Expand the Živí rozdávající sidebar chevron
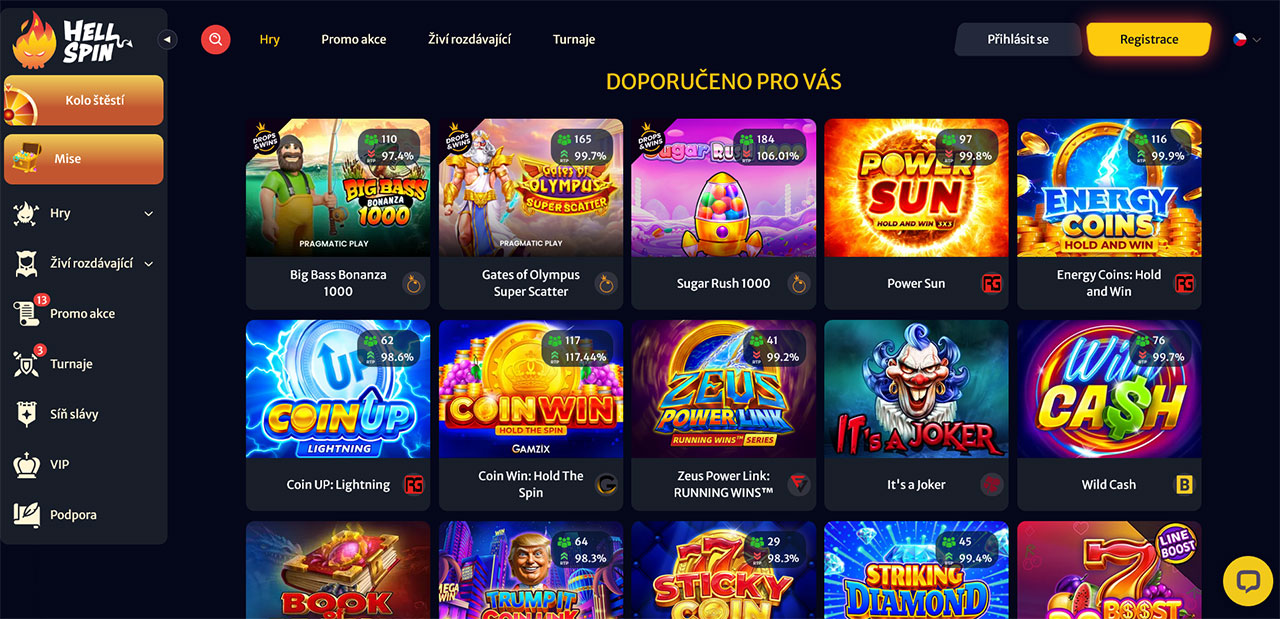Screen dimensions: 1280x619 [x=149, y=264]
